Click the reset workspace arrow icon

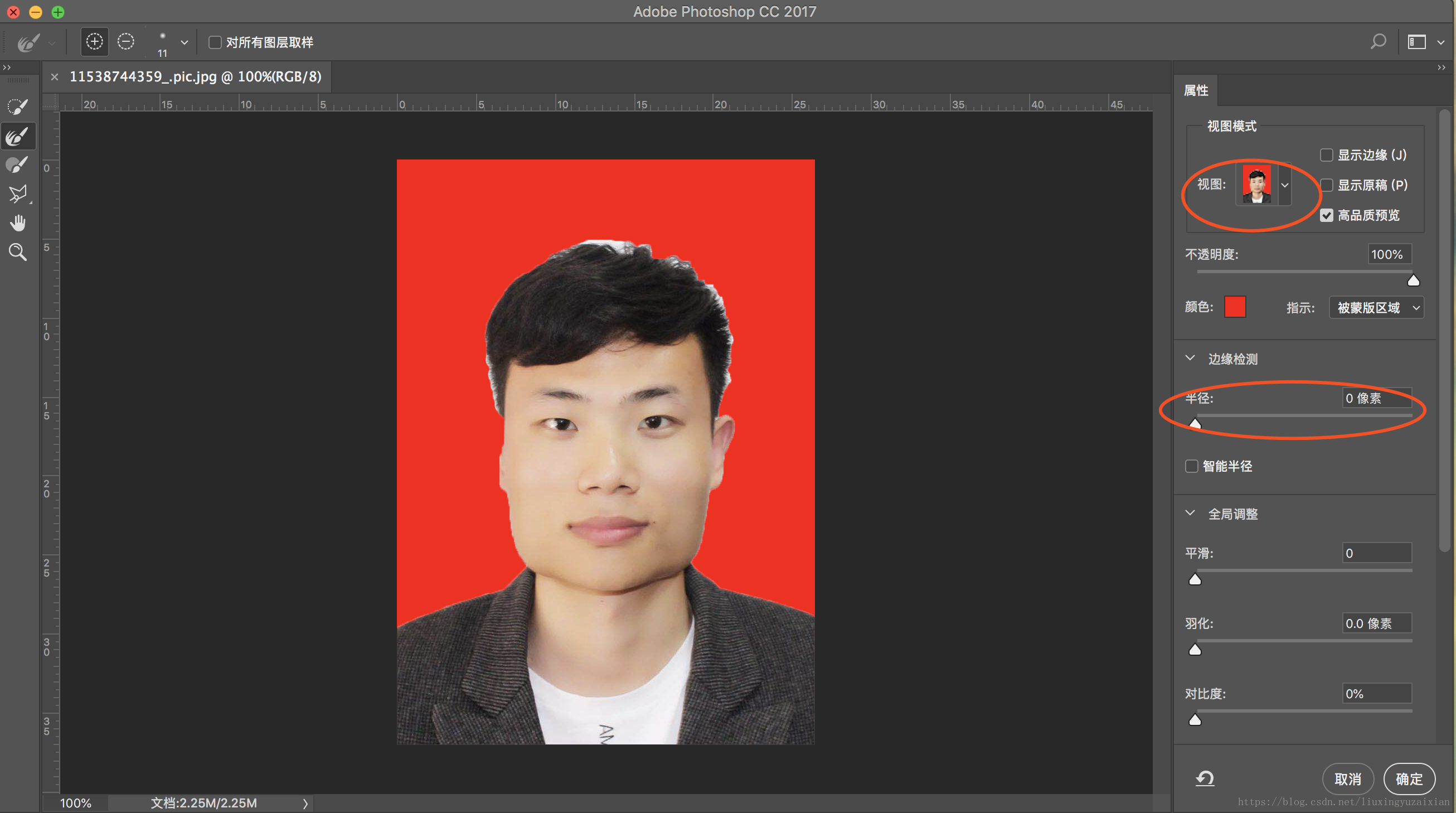1205,778
